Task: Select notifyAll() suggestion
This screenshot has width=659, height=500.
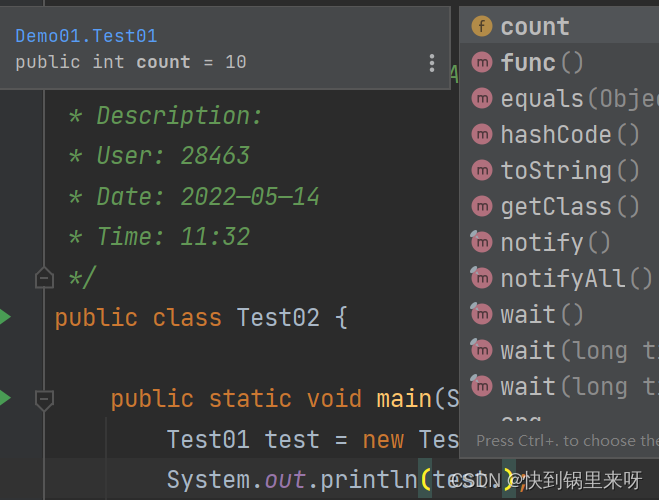Action: click(x=560, y=279)
